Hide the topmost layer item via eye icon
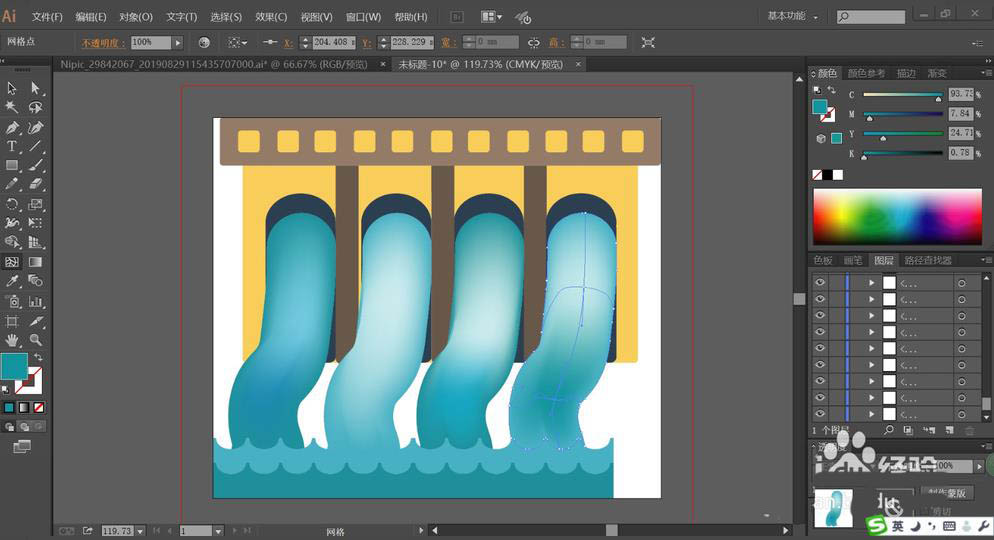The height and width of the screenshot is (540, 994). (x=820, y=283)
